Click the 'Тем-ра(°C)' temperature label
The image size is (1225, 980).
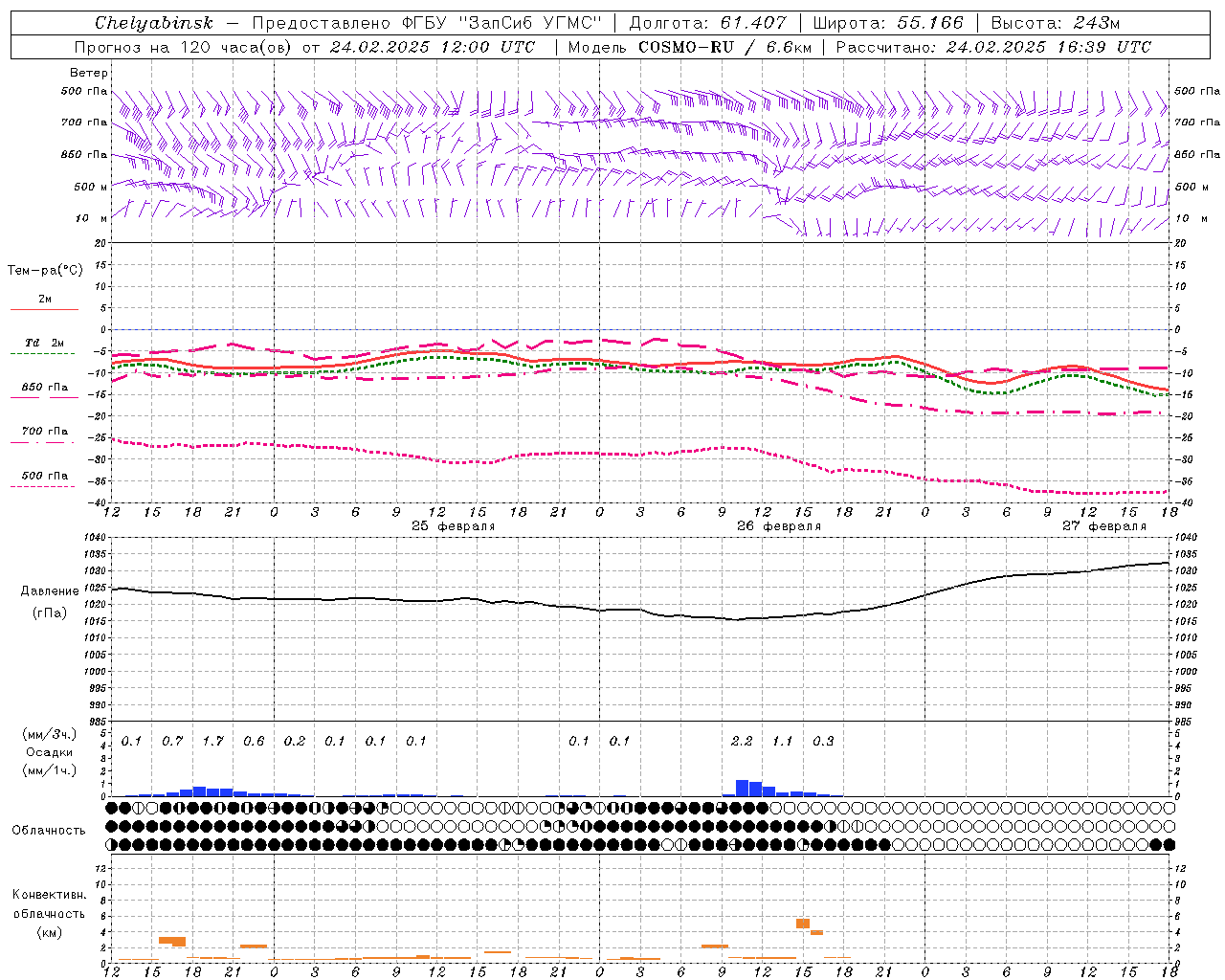[45, 271]
